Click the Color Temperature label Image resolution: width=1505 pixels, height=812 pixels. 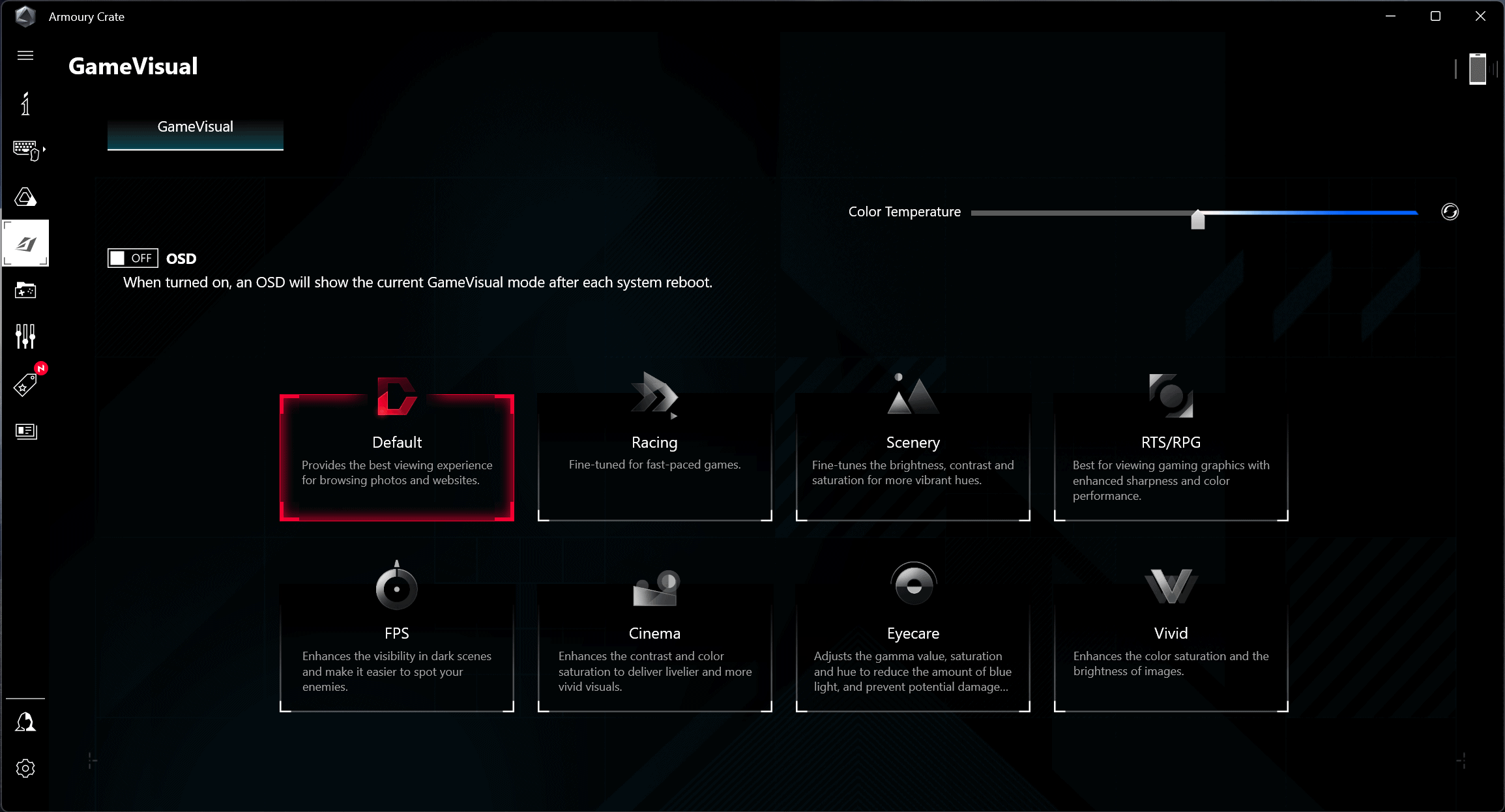tap(904, 212)
